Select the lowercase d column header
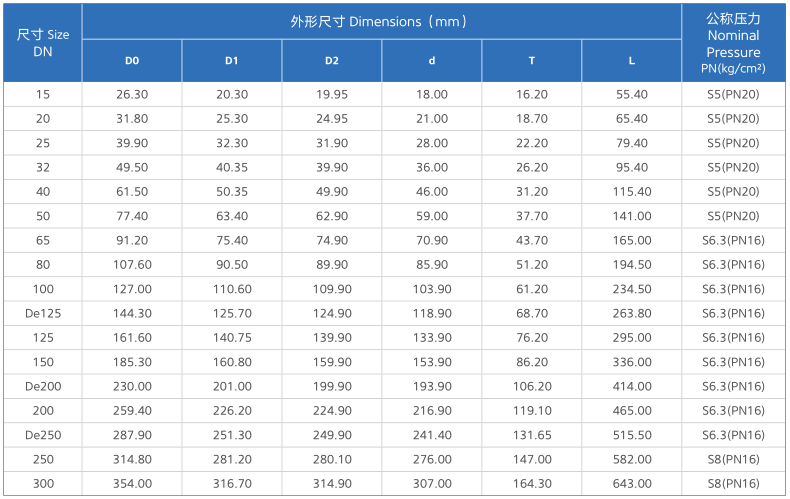Image resolution: width=790 pixels, height=499 pixels. [x=432, y=61]
